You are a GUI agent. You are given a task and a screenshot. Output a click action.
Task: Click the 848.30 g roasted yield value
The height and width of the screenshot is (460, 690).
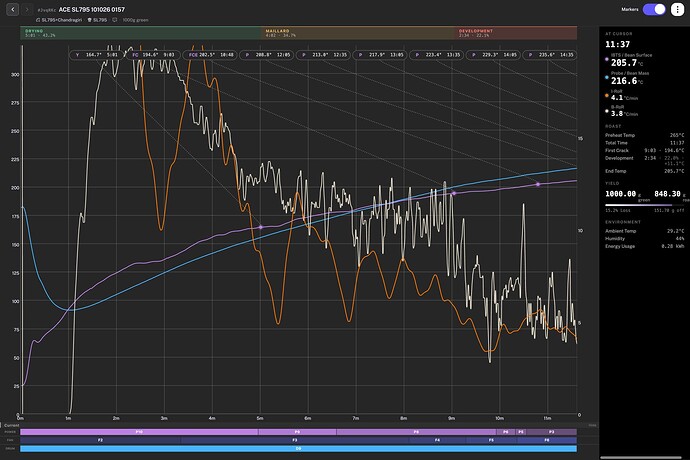pos(667,194)
